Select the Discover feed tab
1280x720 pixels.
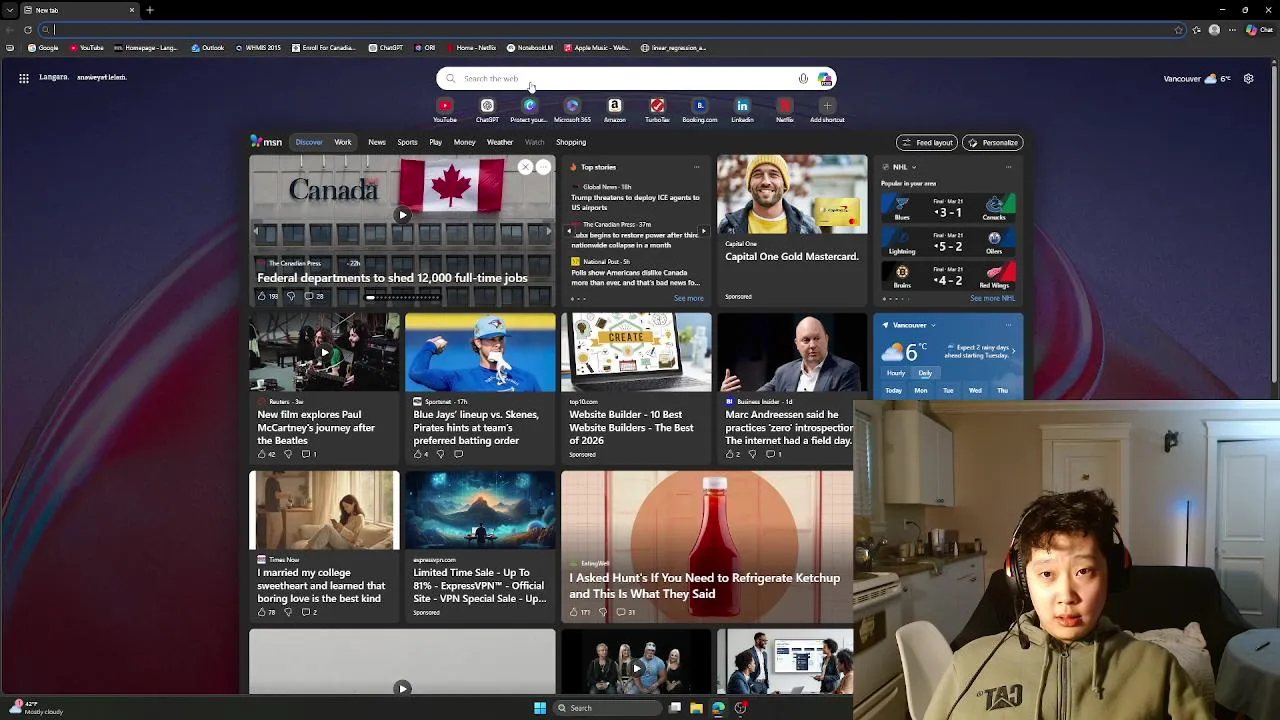[309, 142]
